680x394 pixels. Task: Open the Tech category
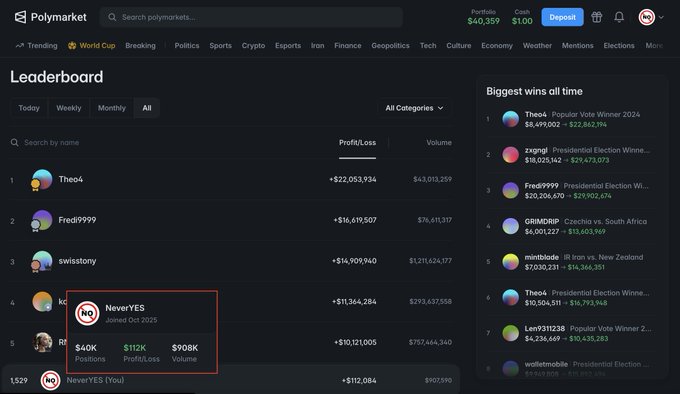coord(428,46)
